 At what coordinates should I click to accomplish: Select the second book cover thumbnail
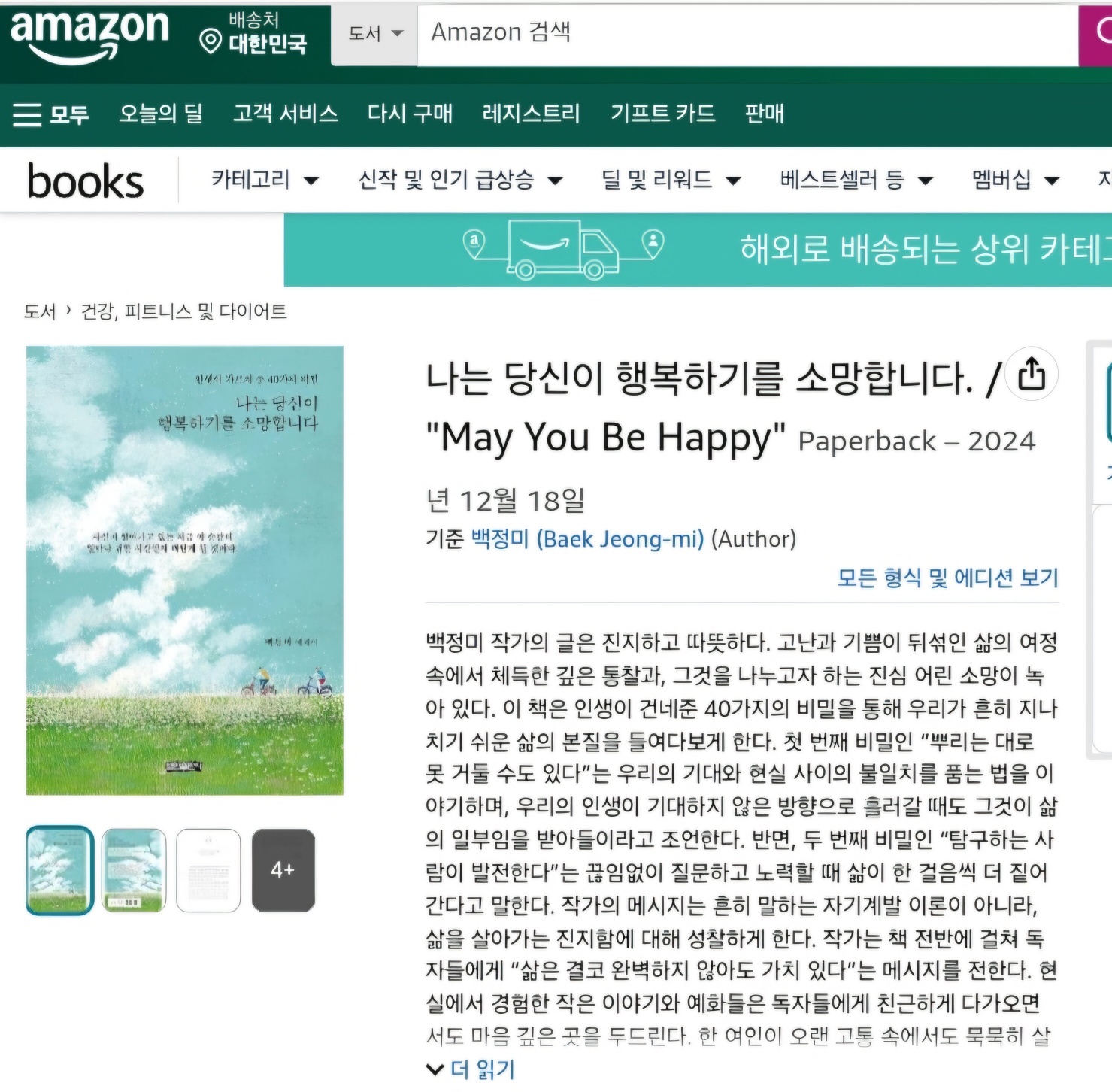click(x=134, y=870)
